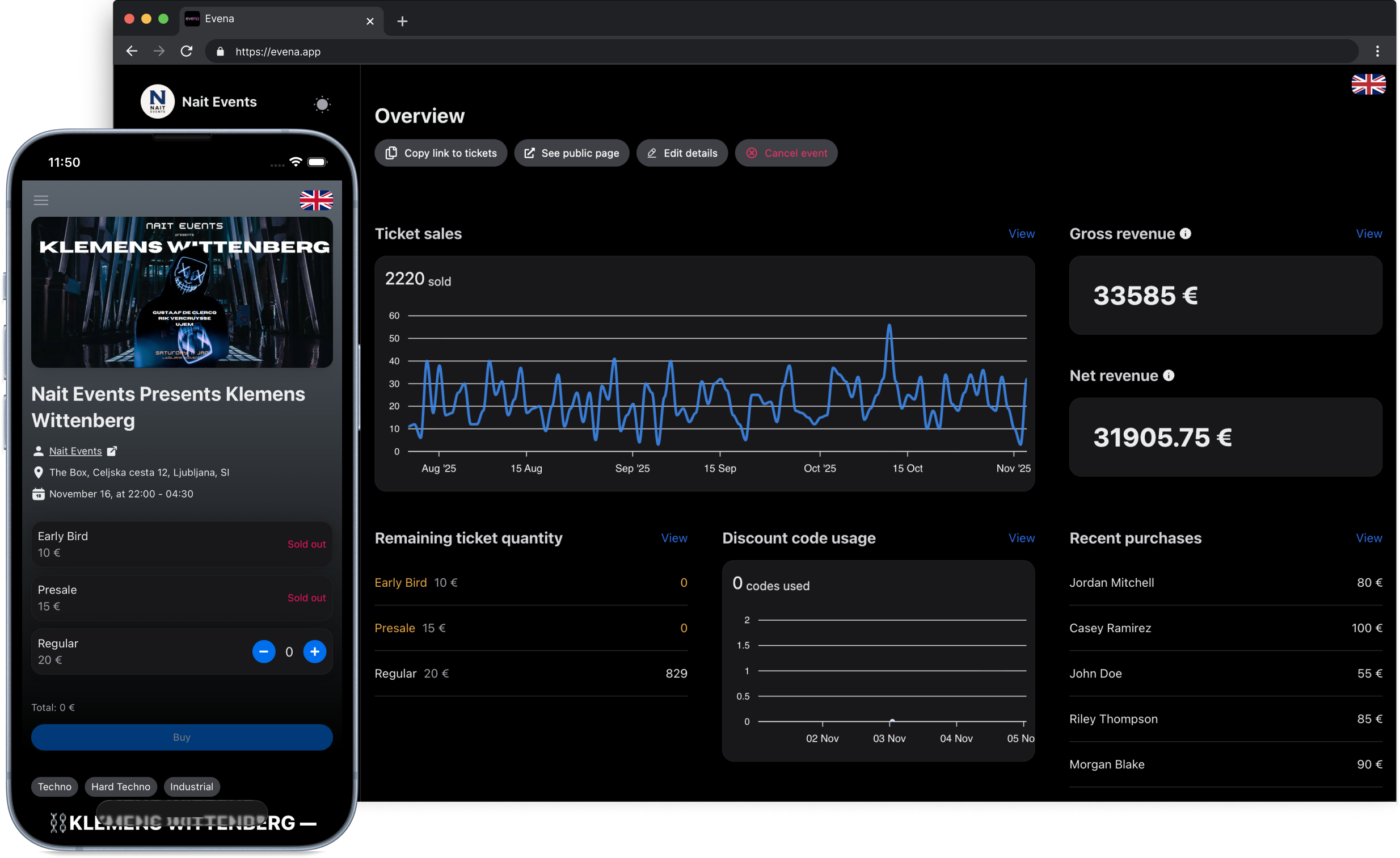The width and height of the screenshot is (1400, 858).
Task: Open a new browser tab
Action: [402, 22]
